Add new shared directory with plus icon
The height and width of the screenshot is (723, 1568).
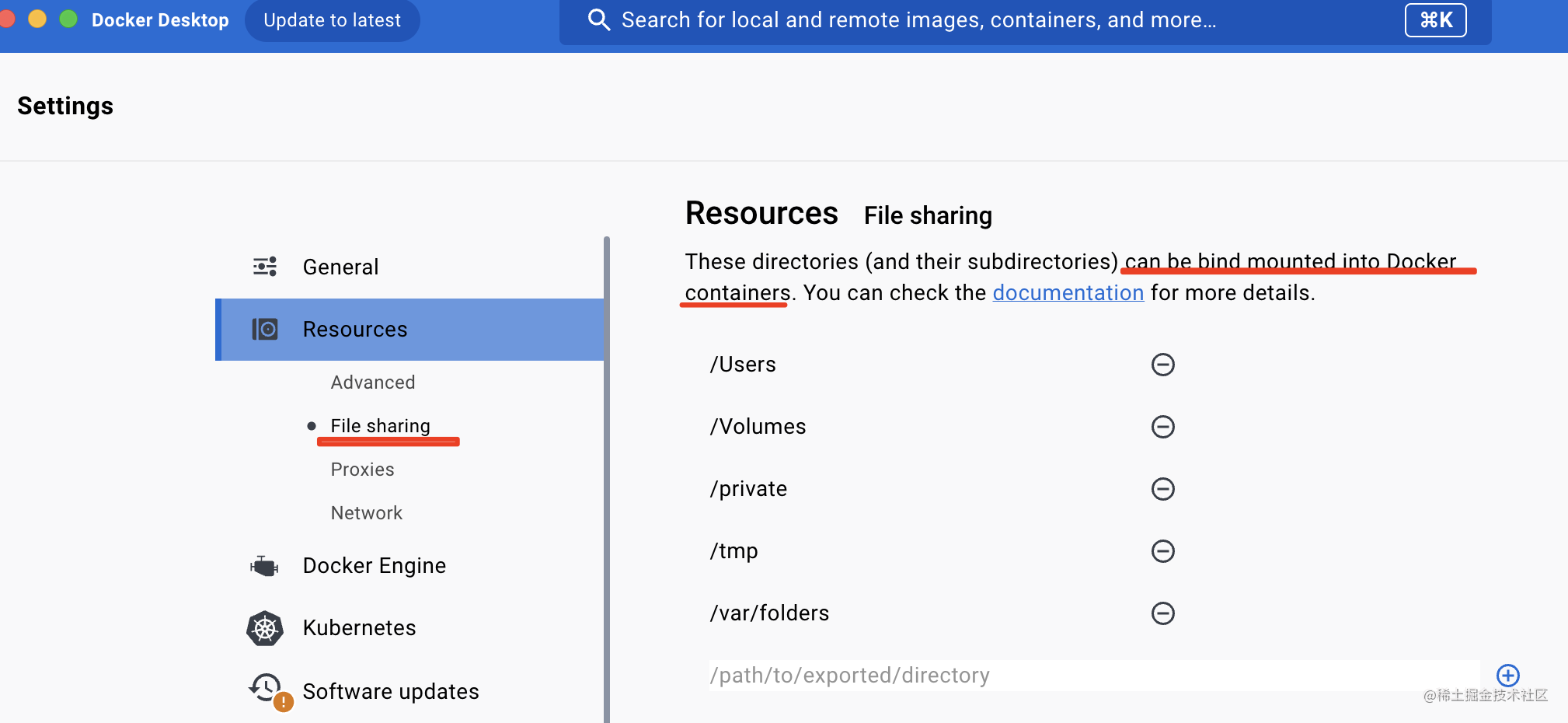point(1507,675)
